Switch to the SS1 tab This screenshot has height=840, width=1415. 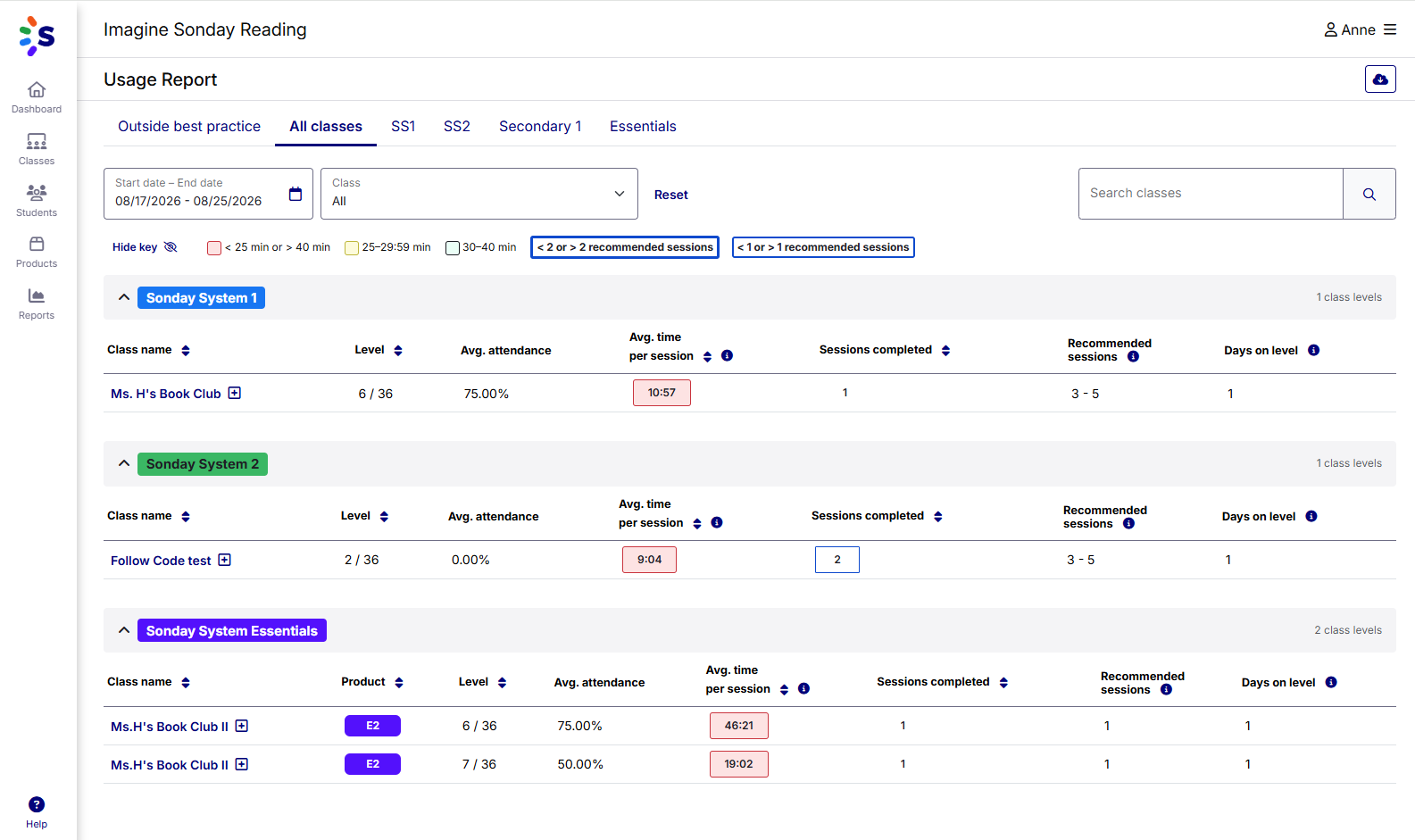point(404,127)
